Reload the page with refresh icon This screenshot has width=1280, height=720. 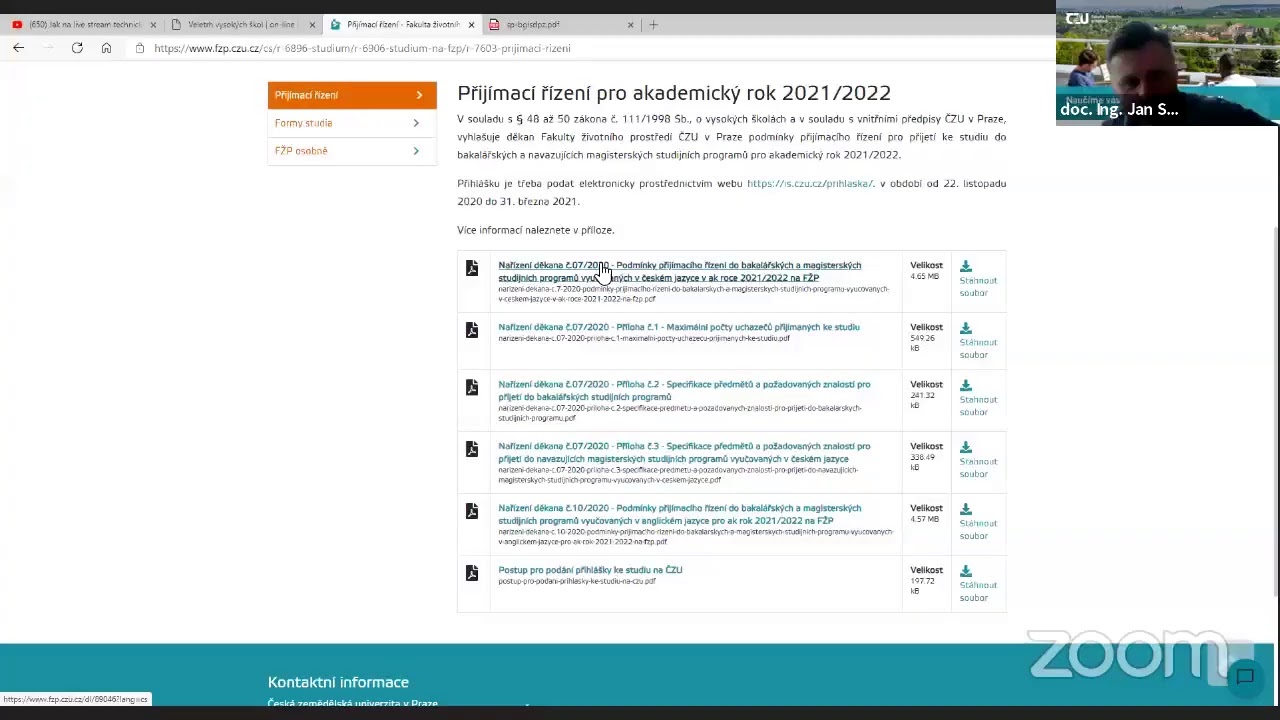77,48
